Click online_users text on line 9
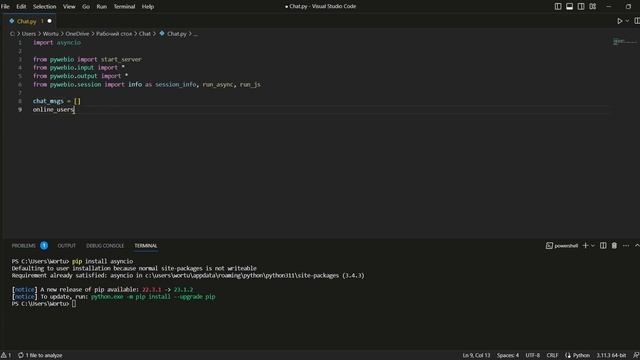Image resolution: width=640 pixels, height=360 pixels. click(x=53, y=110)
